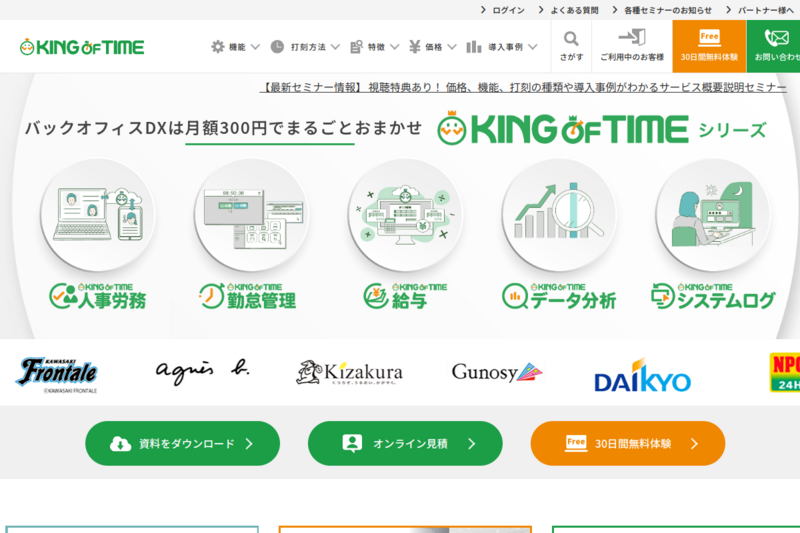Click the 30日間無料体験 header tile text
Image resolution: width=800 pixels, height=533 pixels.
(x=709, y=57)
